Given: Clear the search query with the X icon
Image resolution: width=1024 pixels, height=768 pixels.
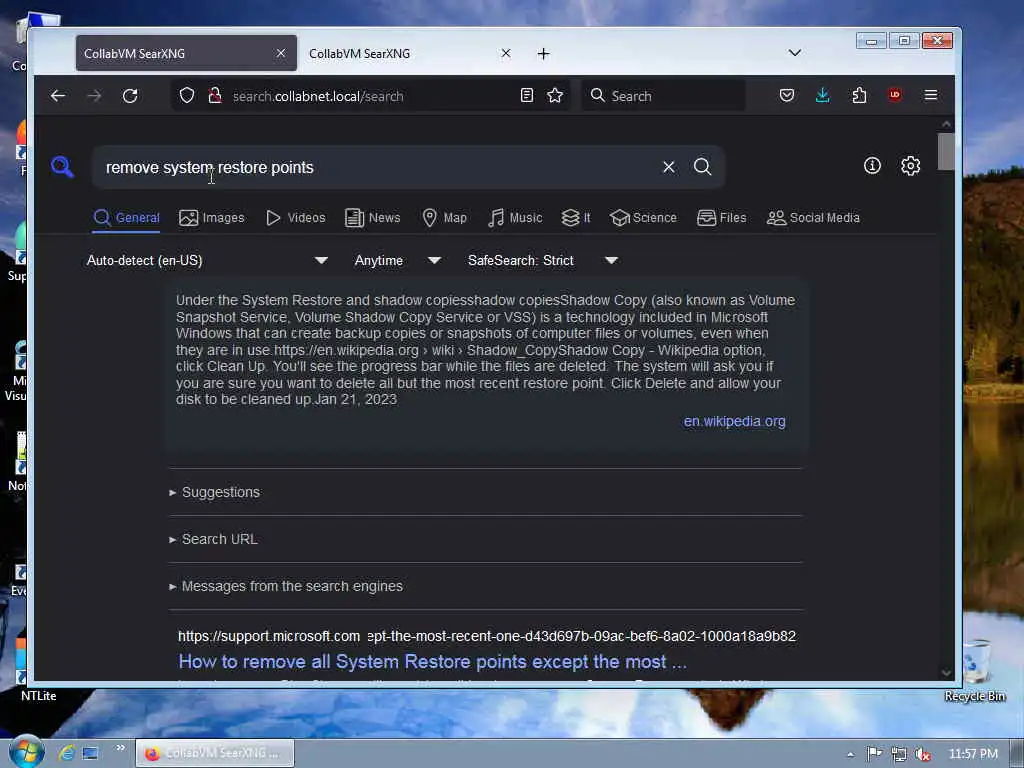Looking at the screenshot, I should (669, 167).
